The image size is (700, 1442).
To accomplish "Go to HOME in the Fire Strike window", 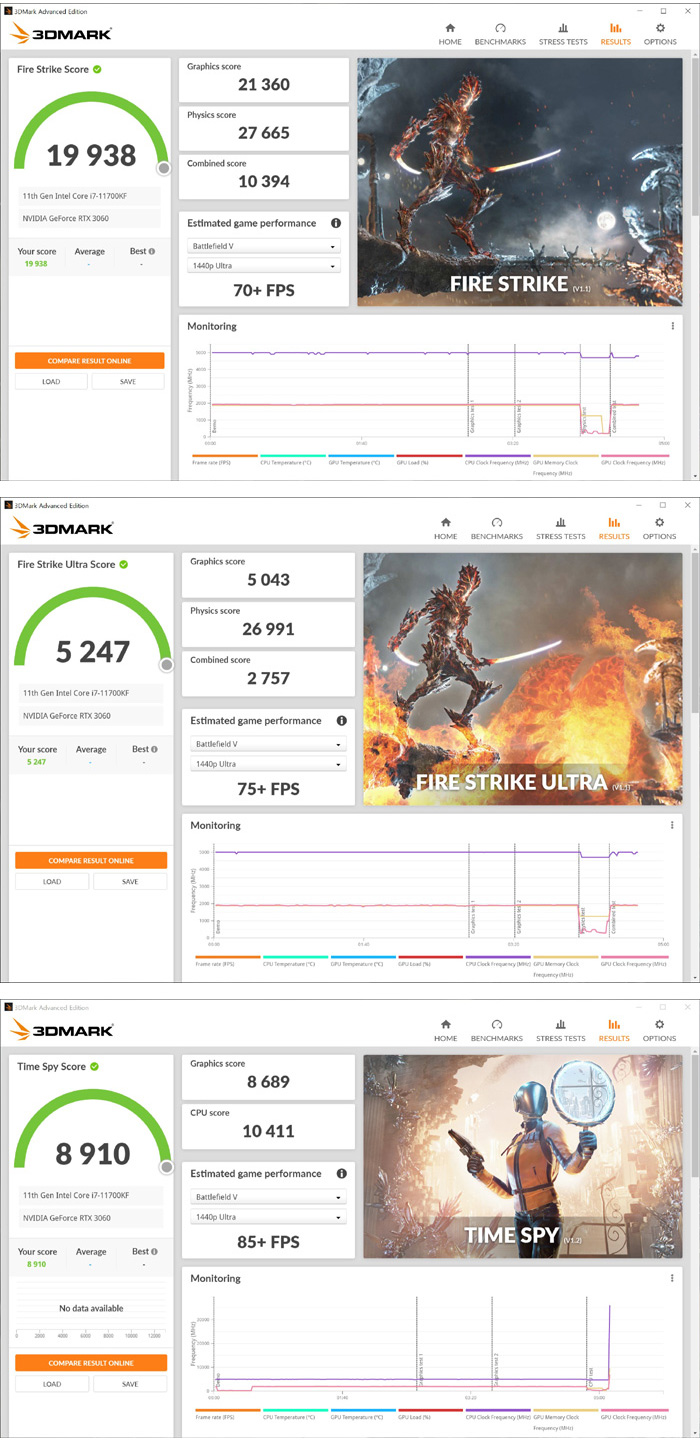I will 449,34.
